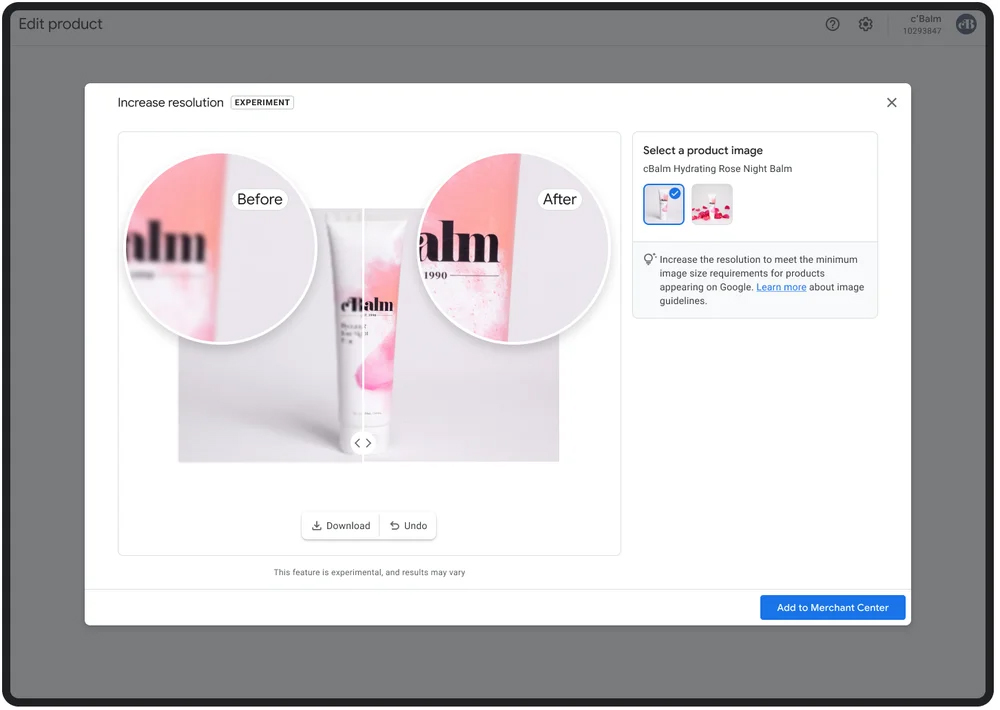The height and width of the screenshot is (710, 1000).
Task: Click the c'Balm account name text
Action: pyautogui.click(x=925, y=19)
